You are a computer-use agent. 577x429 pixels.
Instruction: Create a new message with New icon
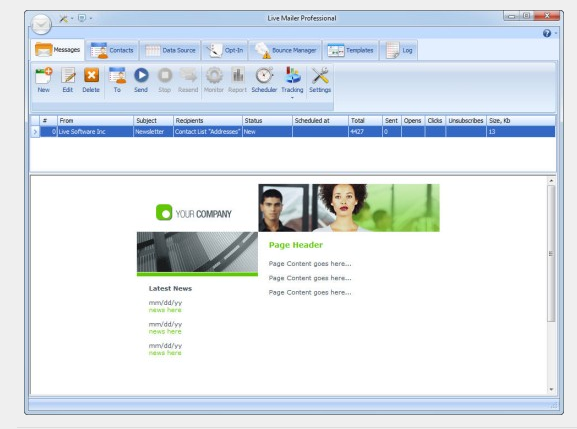pyautogui.click(x=44, y=80)
